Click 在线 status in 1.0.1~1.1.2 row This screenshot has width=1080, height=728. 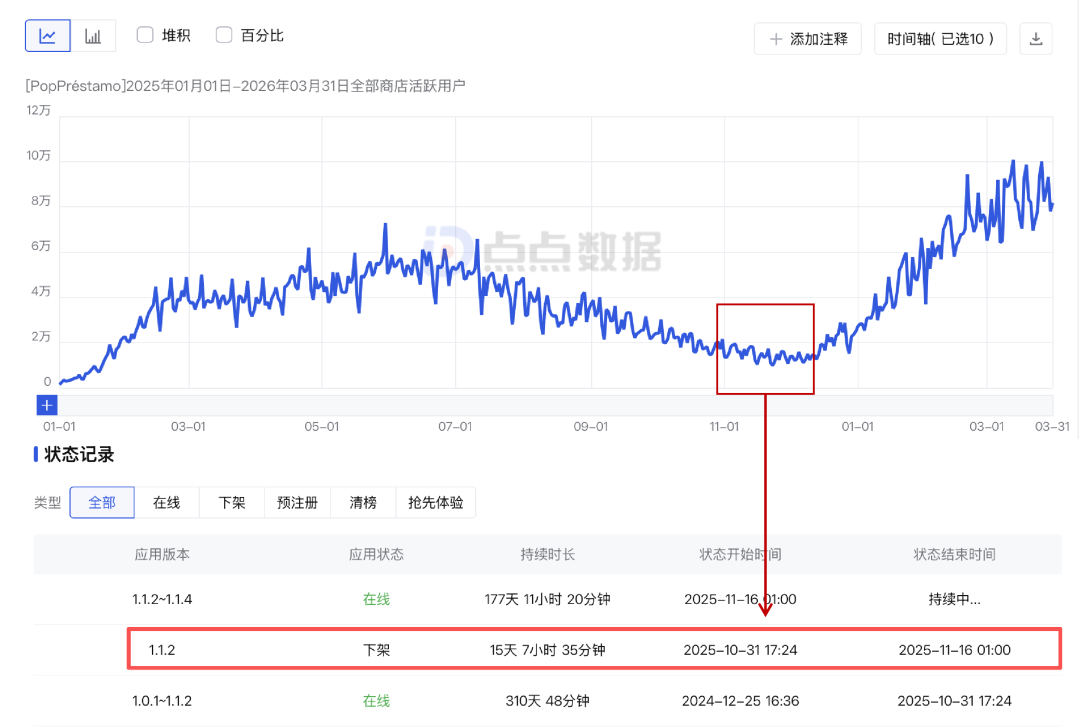[376, 701]
